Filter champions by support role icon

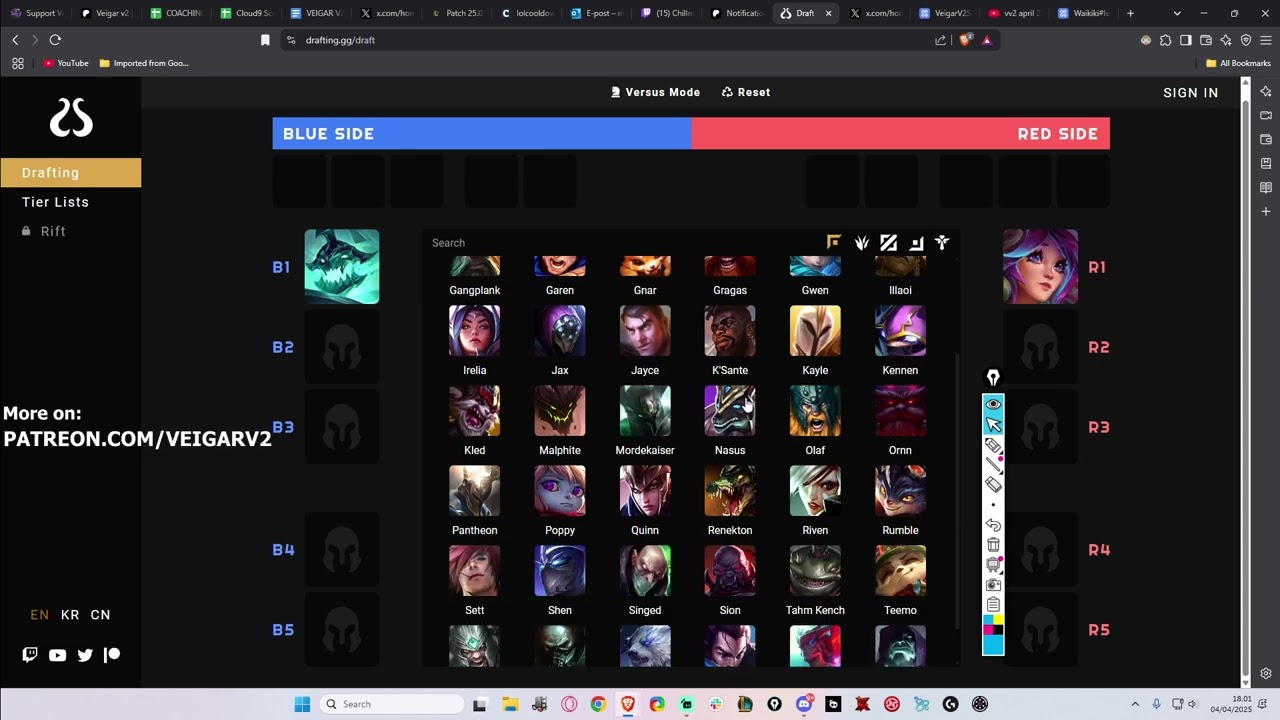click(942, 242)
